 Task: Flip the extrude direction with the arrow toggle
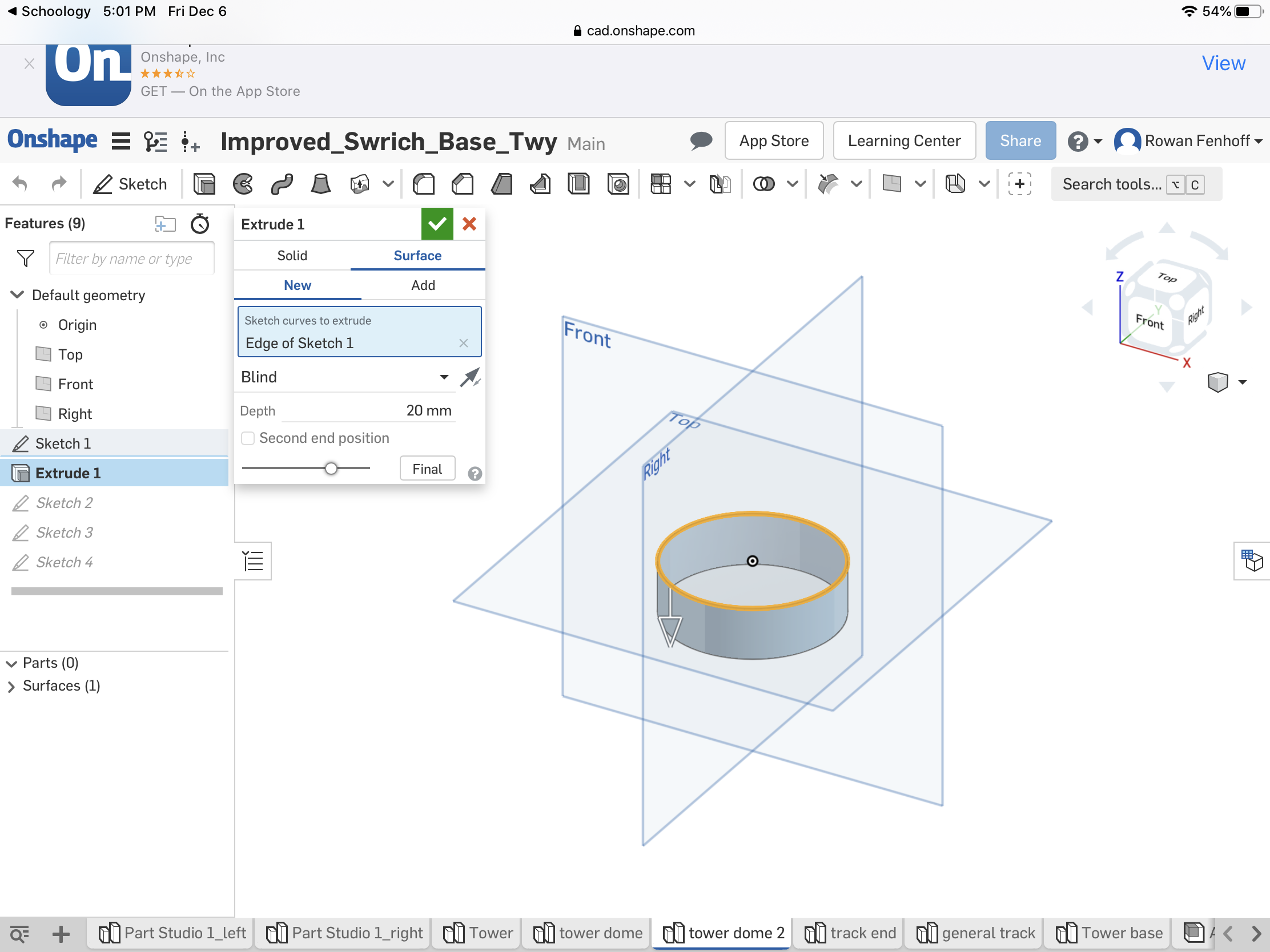tap(470, 377)
